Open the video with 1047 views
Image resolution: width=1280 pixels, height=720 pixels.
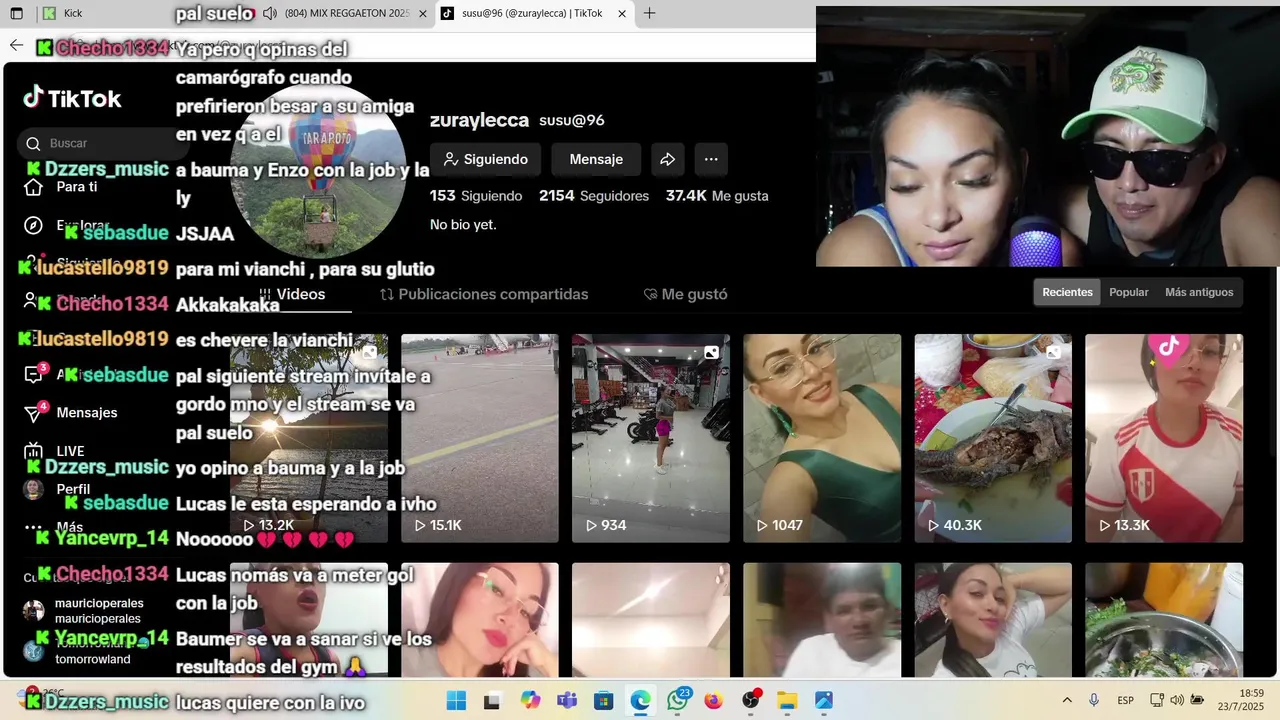click(822, 438)
